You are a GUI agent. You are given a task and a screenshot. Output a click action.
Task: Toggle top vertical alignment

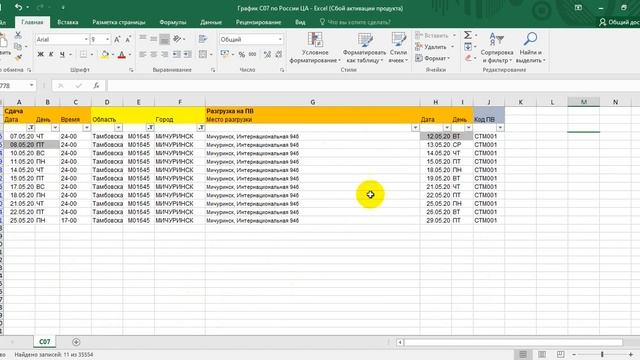click(143, 39)
